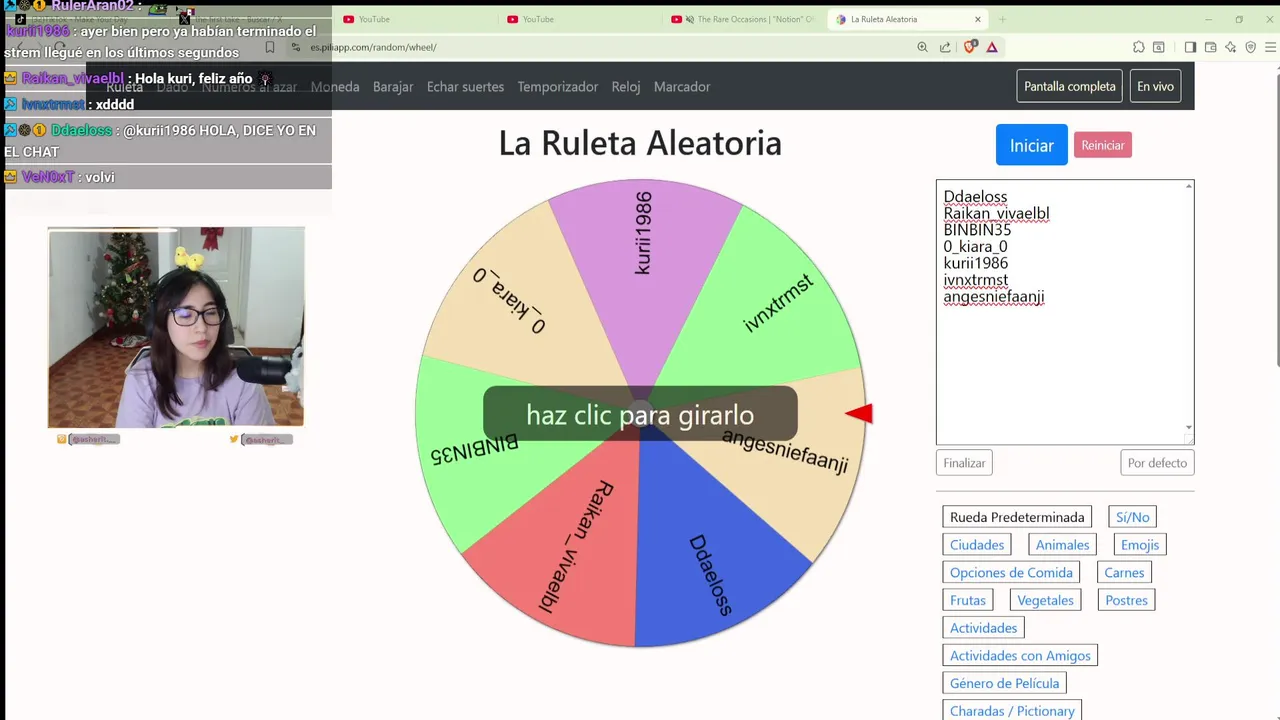Open Barajar in the site navigation
This screenshot has height=720, width=1280.
click(x=393, y=87)
